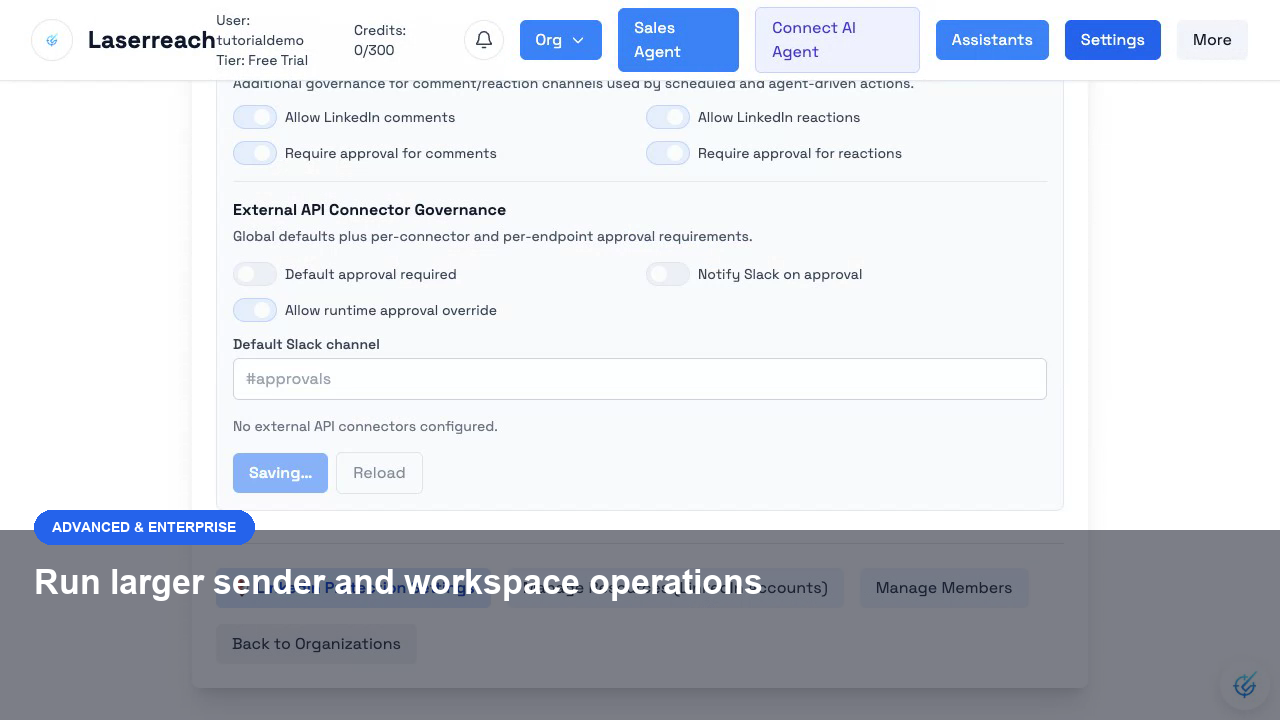1280x720 pixels.
Task: Open the notifications bell
Action: [x=484, y=40]
